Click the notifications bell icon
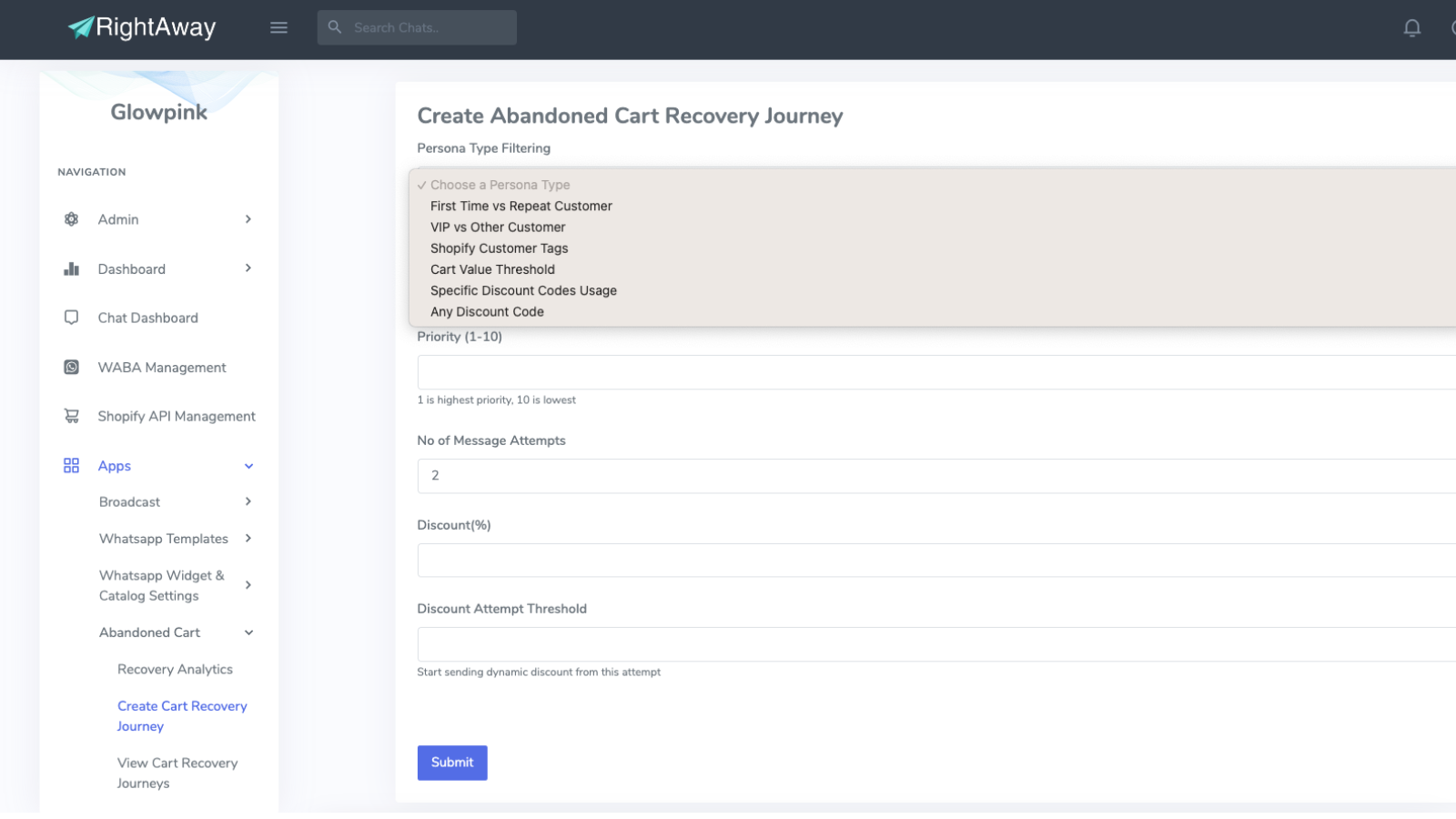This screenshot has width=1456, height=819. [1411, 28]
